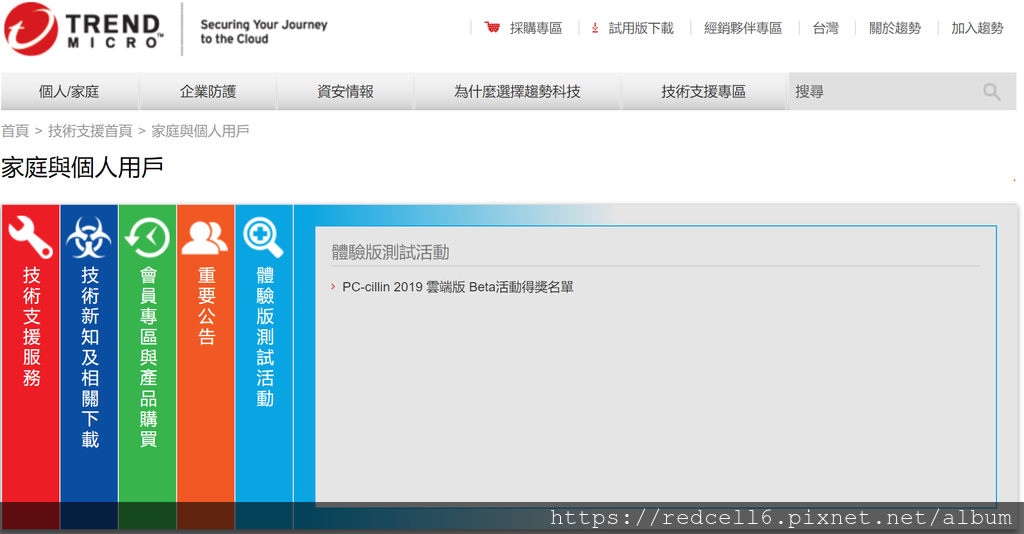The height and width of the screenshot is (534, 1024).
Task: Open the 企業防護 menu
Action: [x=208, y=91]
